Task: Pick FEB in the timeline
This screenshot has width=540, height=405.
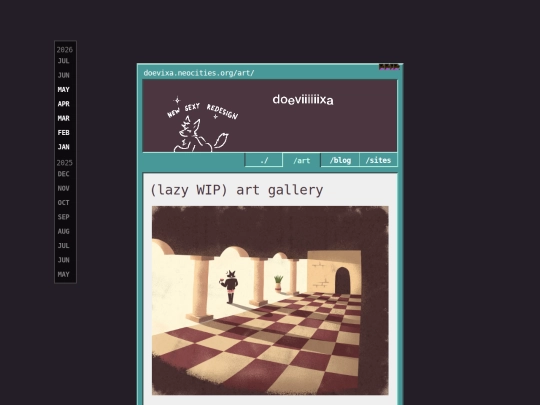Action: pyautogui.click(x=64, y=133)
